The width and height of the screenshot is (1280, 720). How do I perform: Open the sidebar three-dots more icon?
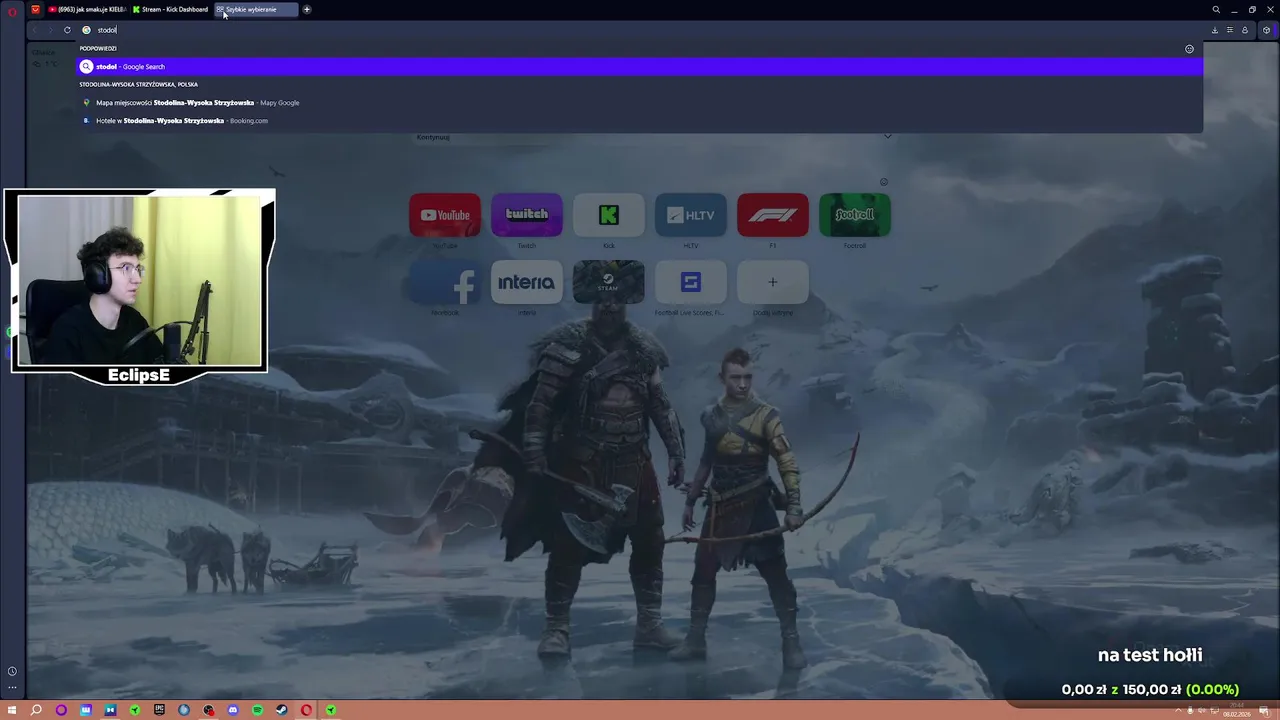coord(12,687)
